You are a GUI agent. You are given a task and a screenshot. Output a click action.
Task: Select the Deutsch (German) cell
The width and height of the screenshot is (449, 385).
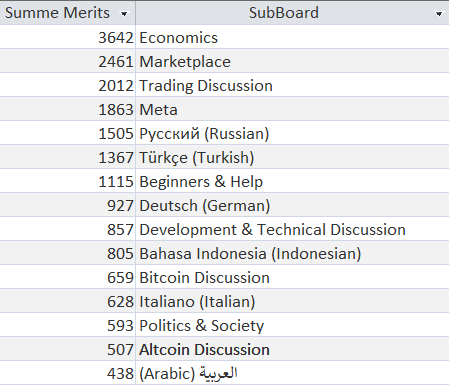pyautogui.click(x=292, y=205)
